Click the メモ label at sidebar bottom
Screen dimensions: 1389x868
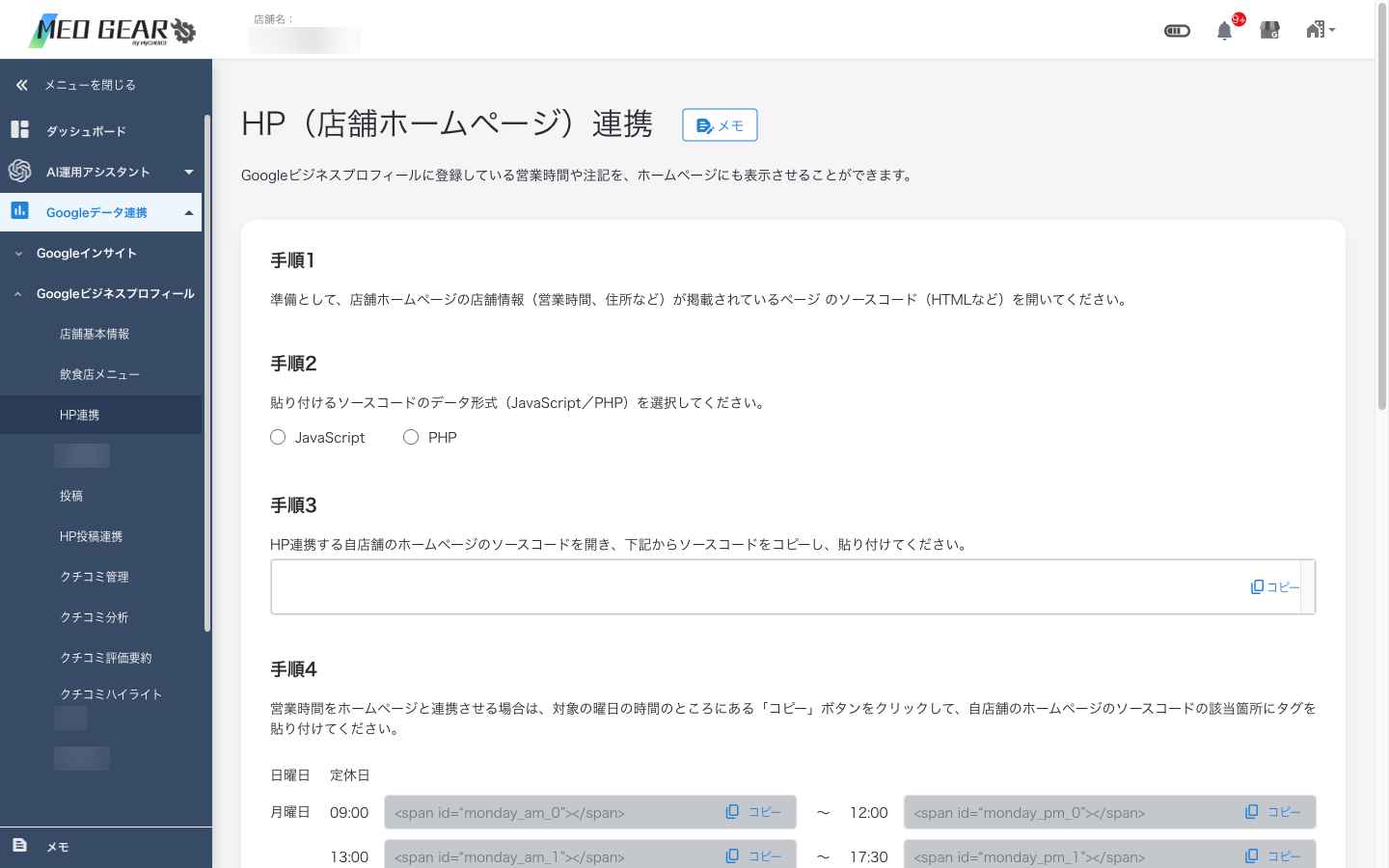[x=58, y=847]
